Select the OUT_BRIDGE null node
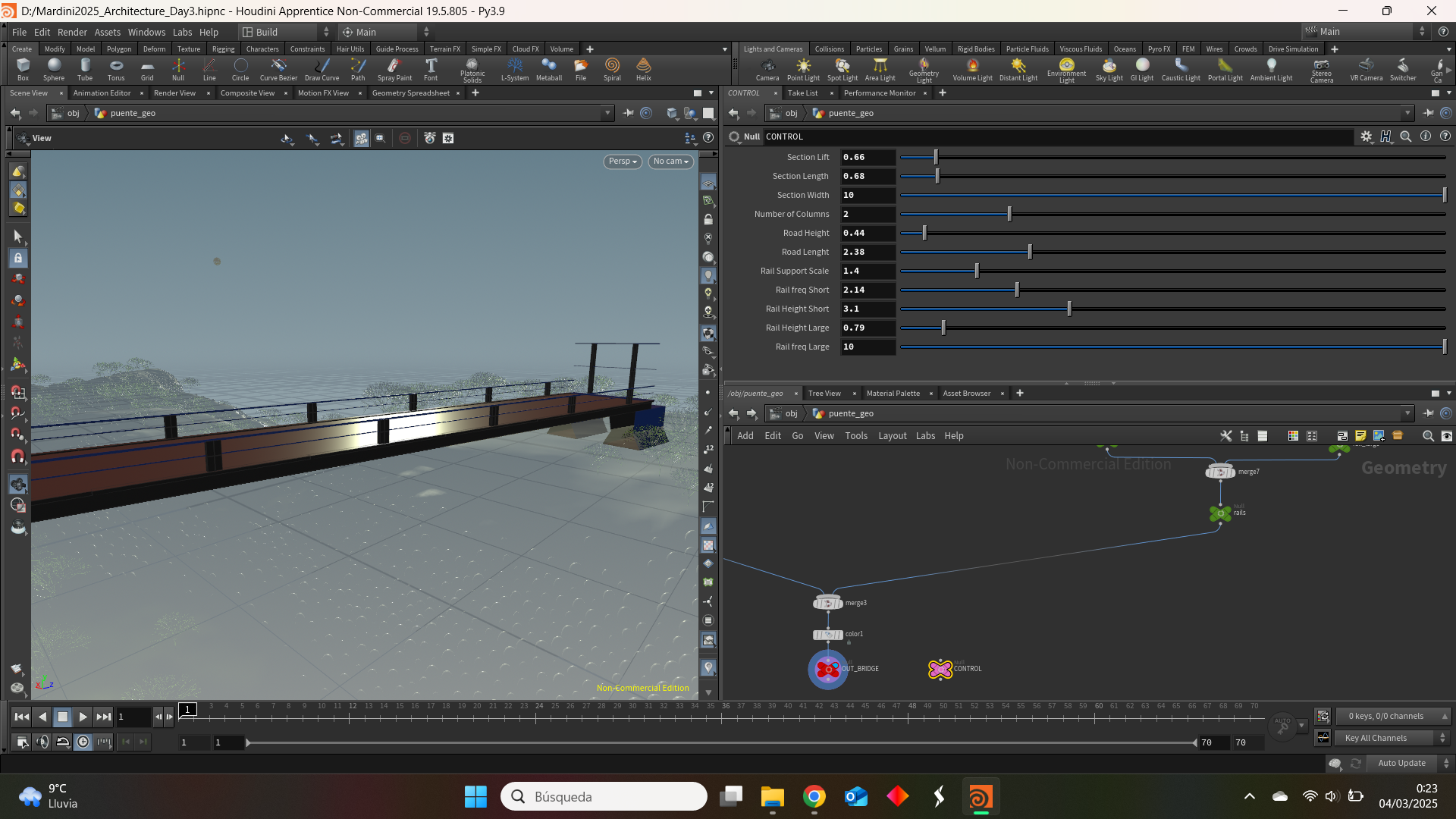Screen dimensions: 1456x819 click(827, 669)
